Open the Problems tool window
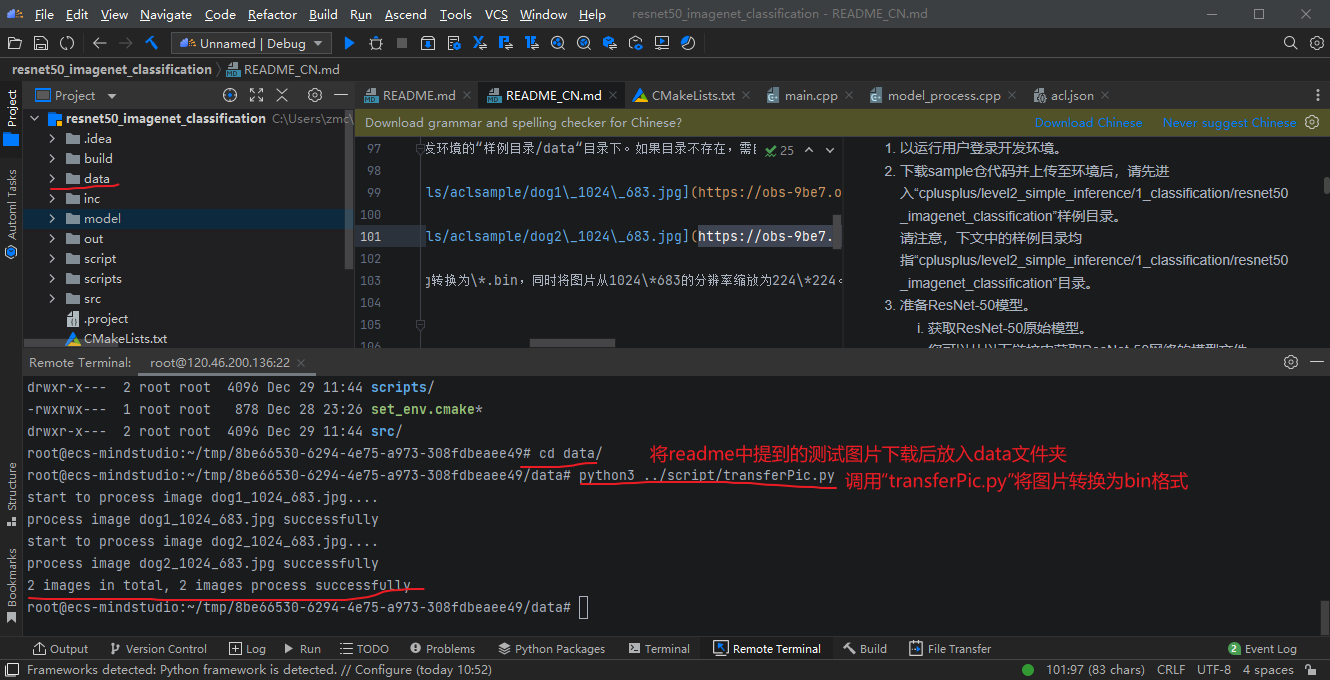1330x680 pixels. pyautogui.click(x=442, y=649)
